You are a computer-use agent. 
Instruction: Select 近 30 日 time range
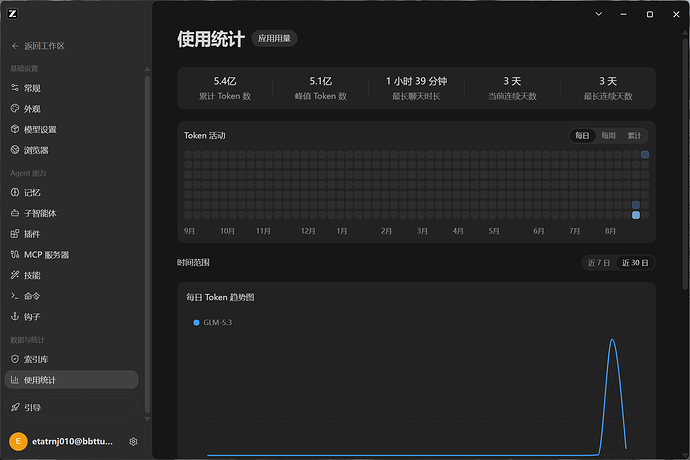[x=635, y=263]
